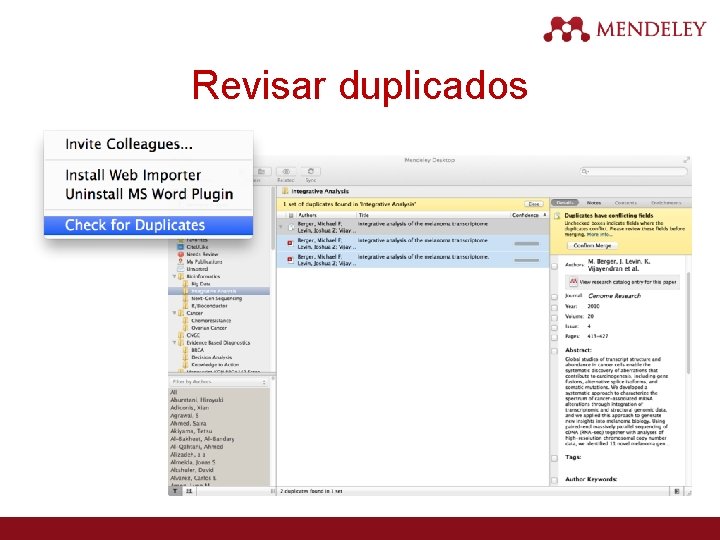720x540 pixels.
Task: Click the full-screen arrows icon in the title bar
Action: (x=686, y=160)
